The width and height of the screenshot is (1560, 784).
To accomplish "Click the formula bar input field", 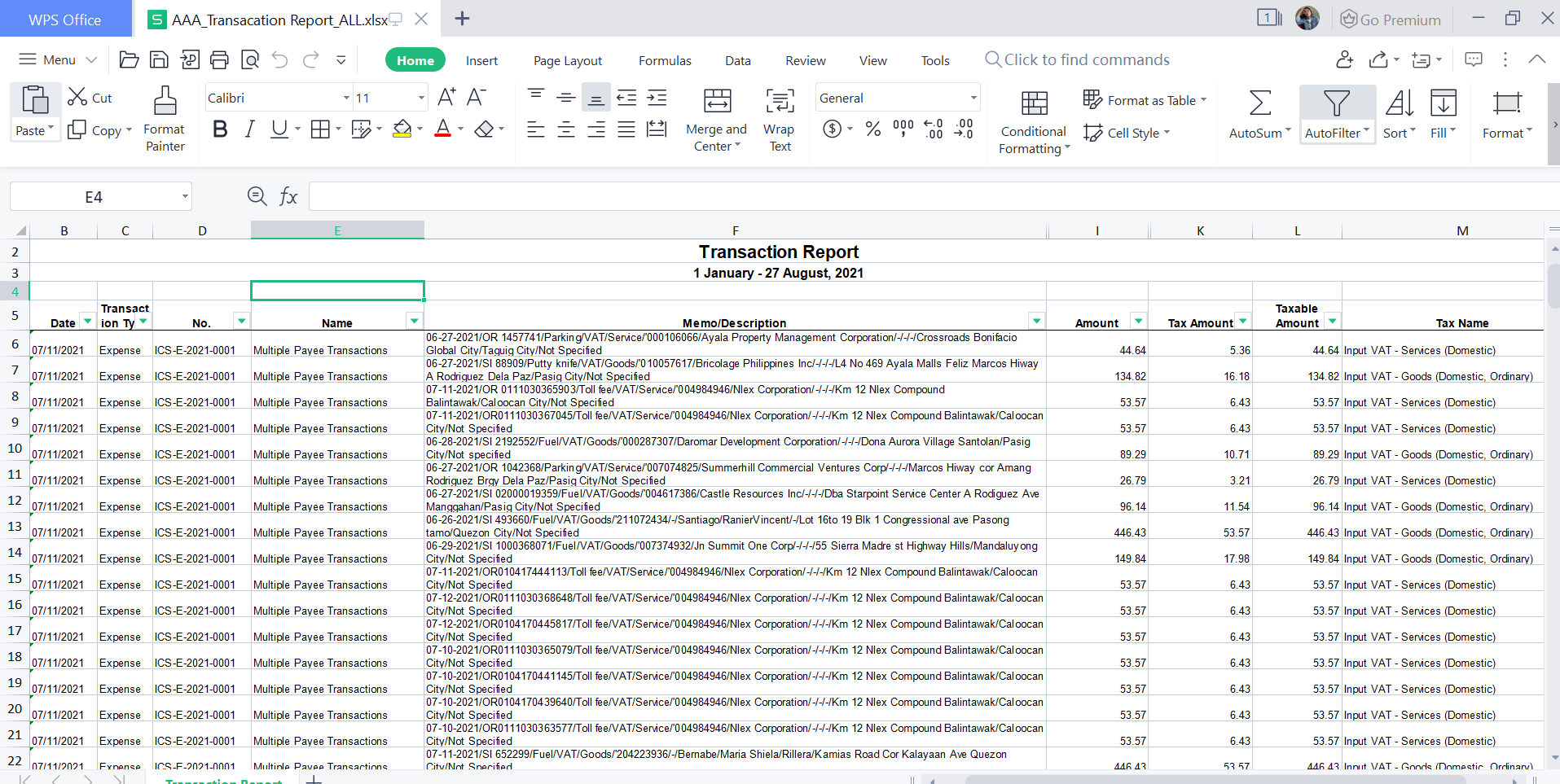I will tap(934, 196).
